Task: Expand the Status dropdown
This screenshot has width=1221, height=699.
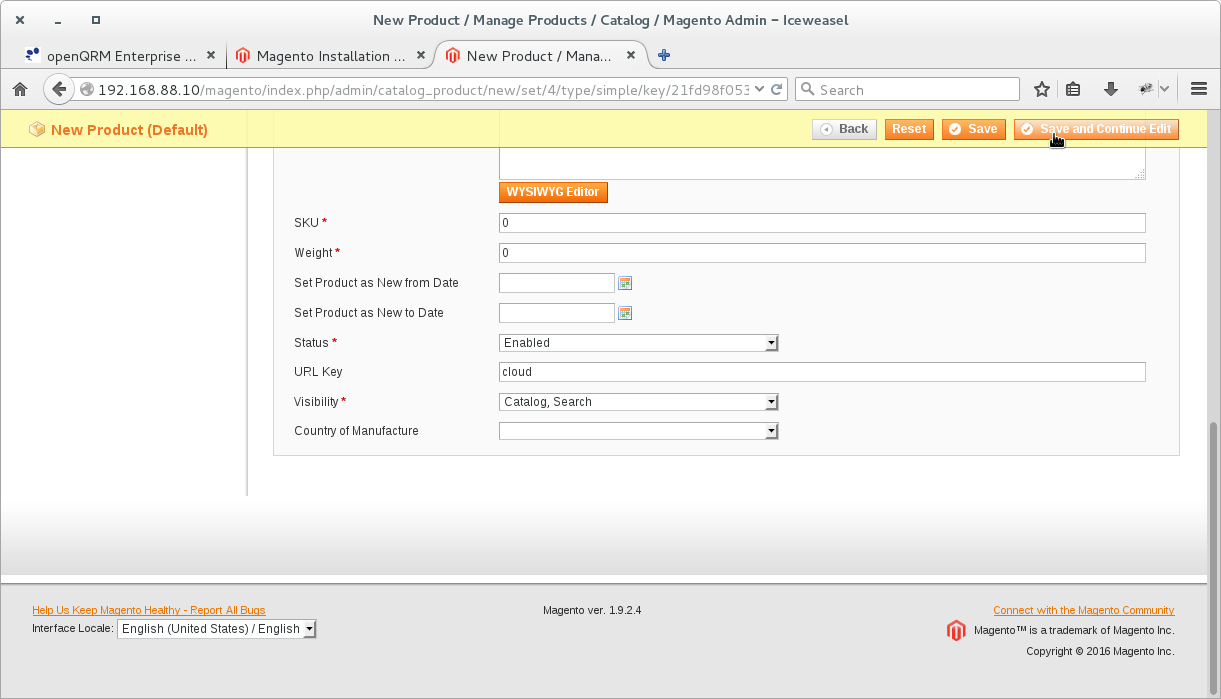Action: [639, 343]
